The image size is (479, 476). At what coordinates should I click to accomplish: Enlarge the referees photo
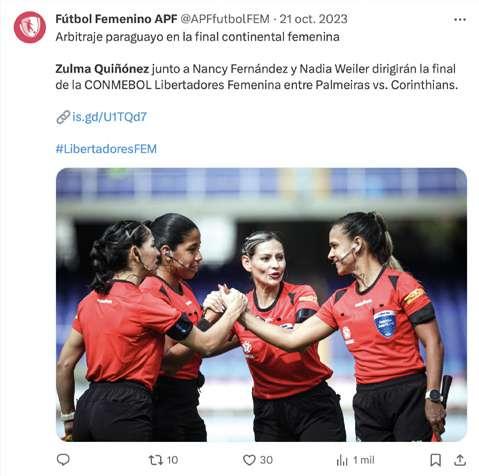[x=261, y=305]
